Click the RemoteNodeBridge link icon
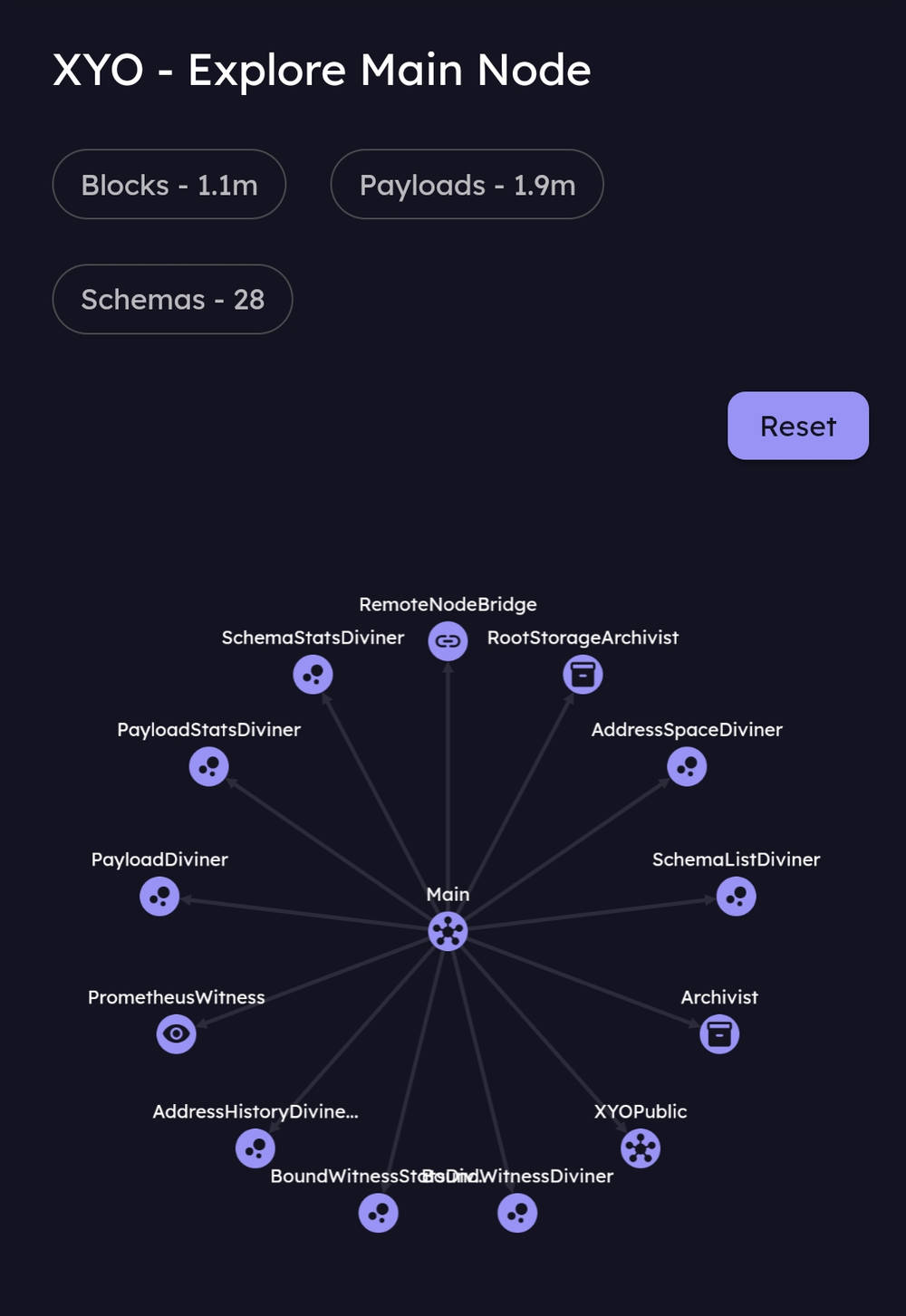The image size is (906, 1316). point(448,641)
